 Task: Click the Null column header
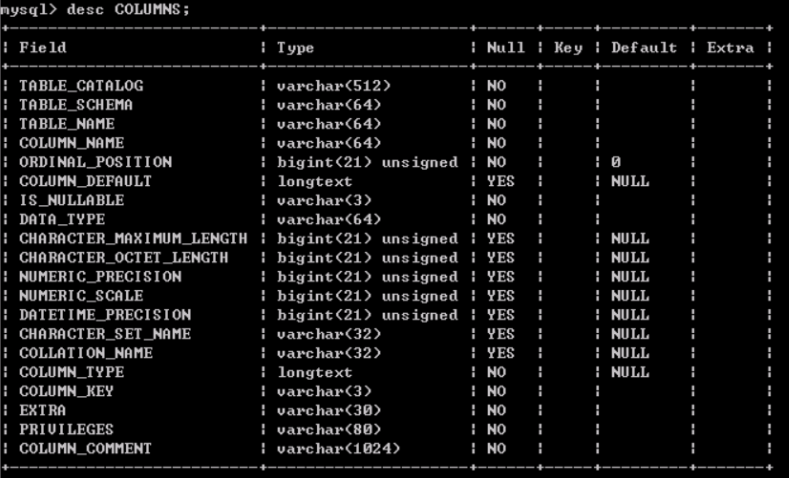pyautogui.click(x=506, y=47)
